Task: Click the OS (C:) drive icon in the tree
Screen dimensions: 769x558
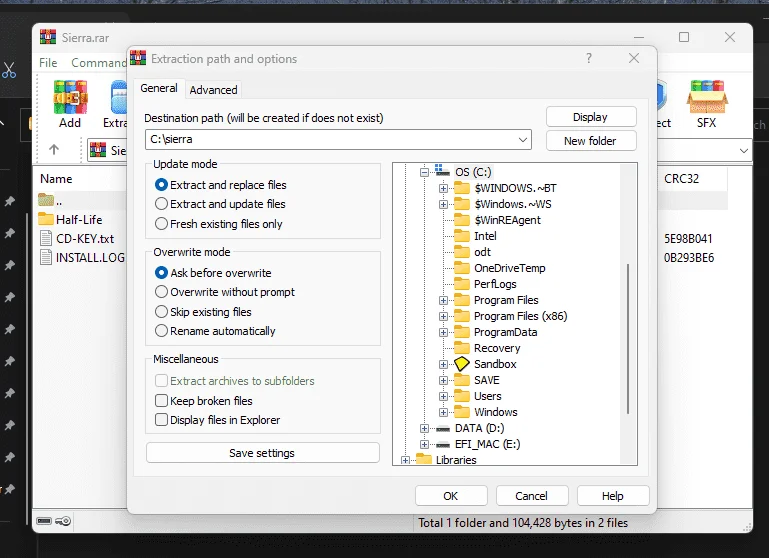Action: click(442, 171)
